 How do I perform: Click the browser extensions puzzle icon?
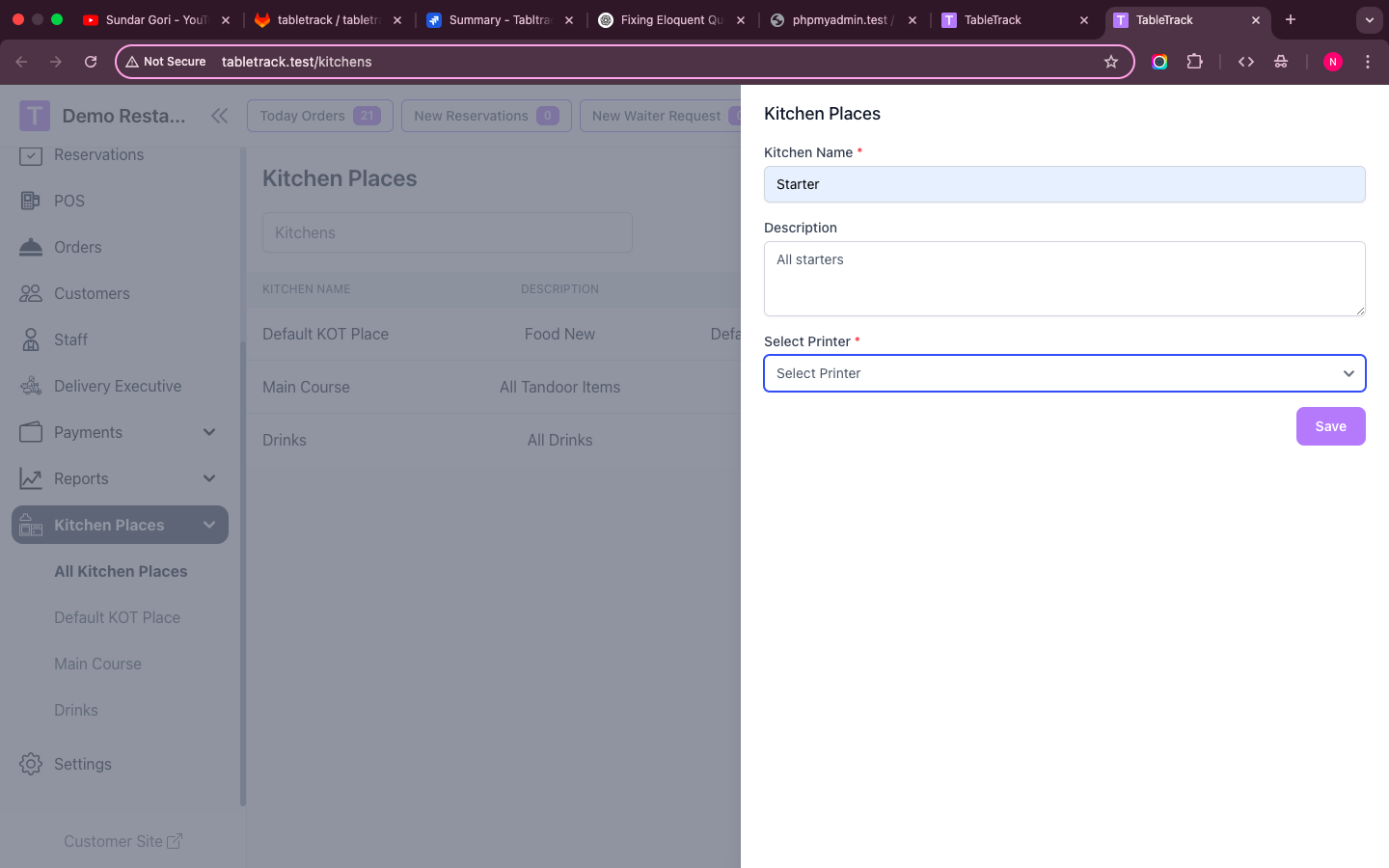[1195, 61]
